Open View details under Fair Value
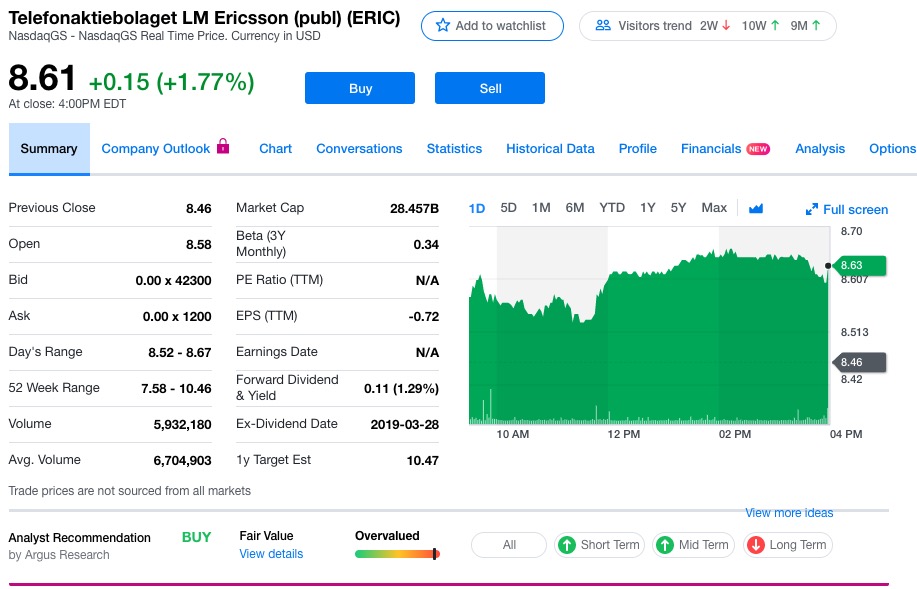Viewport: 917px width, 589px height. (x=271, y=554)
